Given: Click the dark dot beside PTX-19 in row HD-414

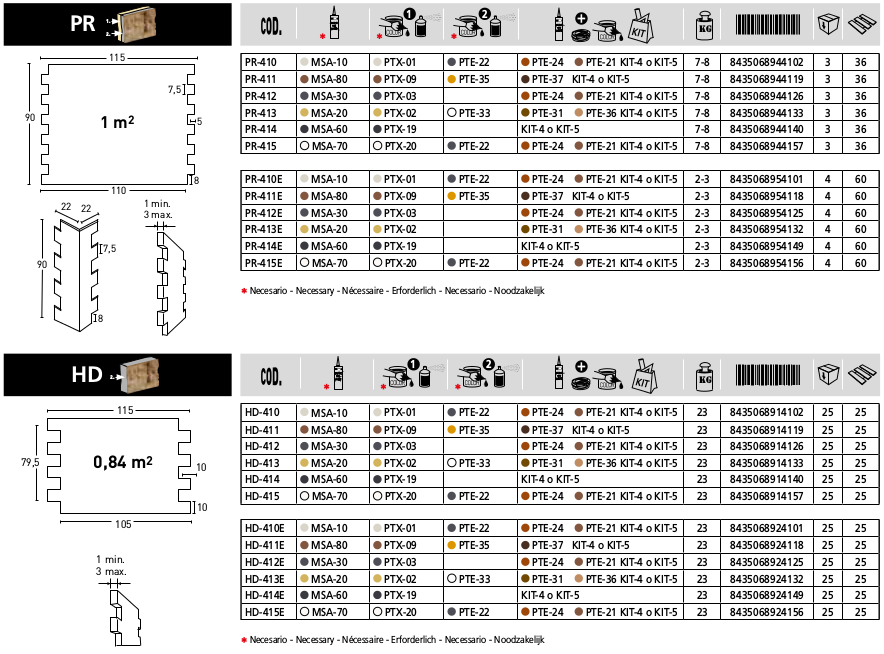Looking at the screenshot, I should 378,479.
